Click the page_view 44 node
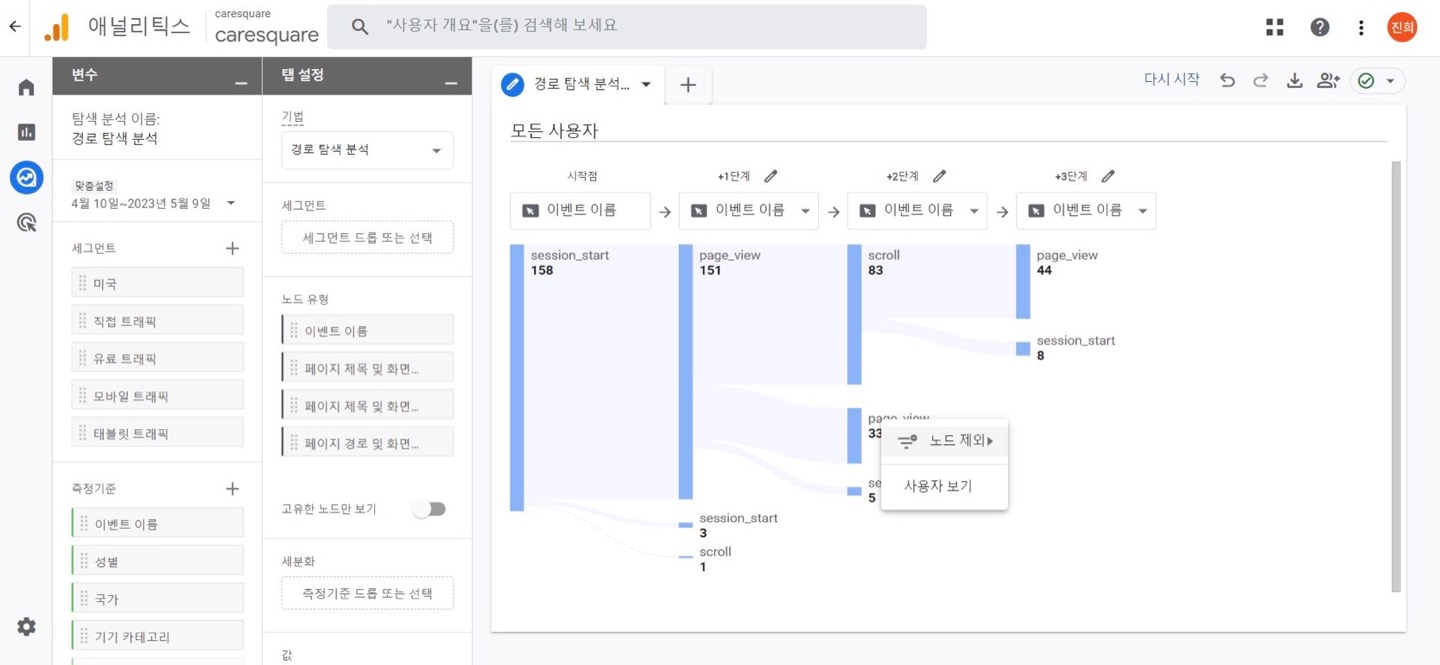This screenshot has width=1440, height=665. [1023, 282]
